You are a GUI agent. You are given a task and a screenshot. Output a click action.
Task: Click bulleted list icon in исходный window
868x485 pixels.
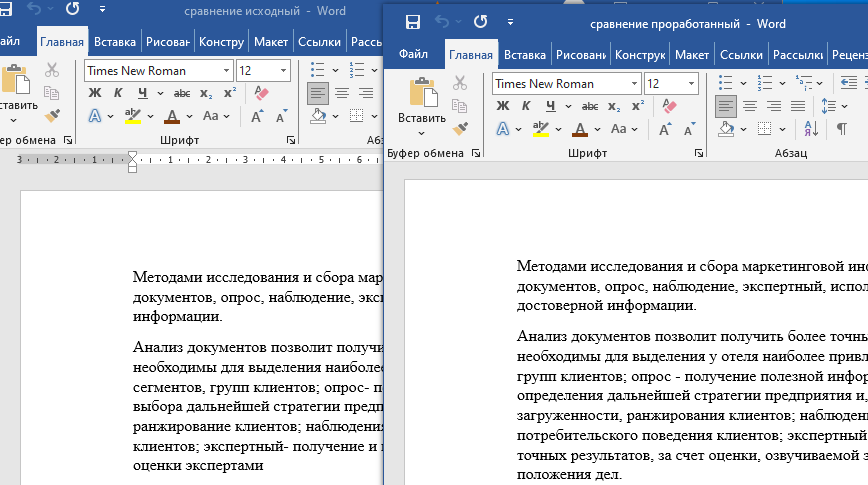point(318,70)
